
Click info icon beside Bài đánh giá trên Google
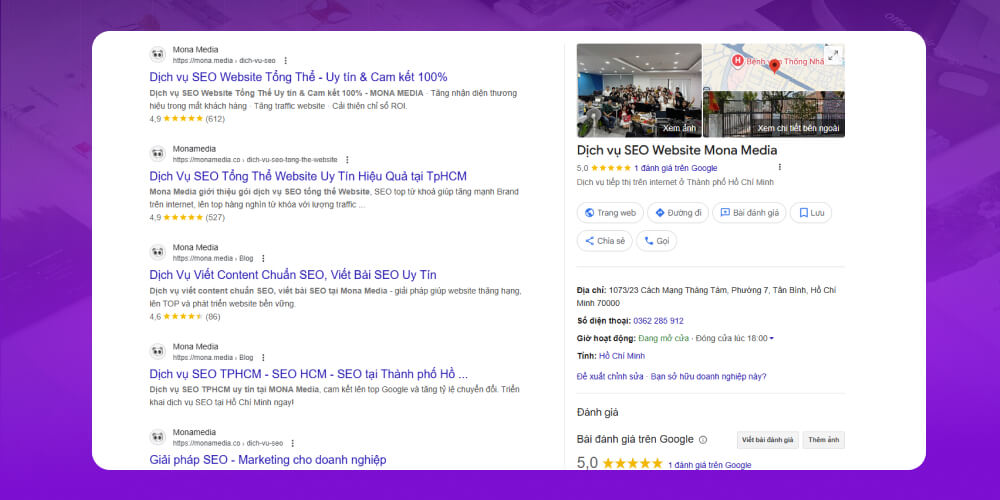(x=703, y=439)
